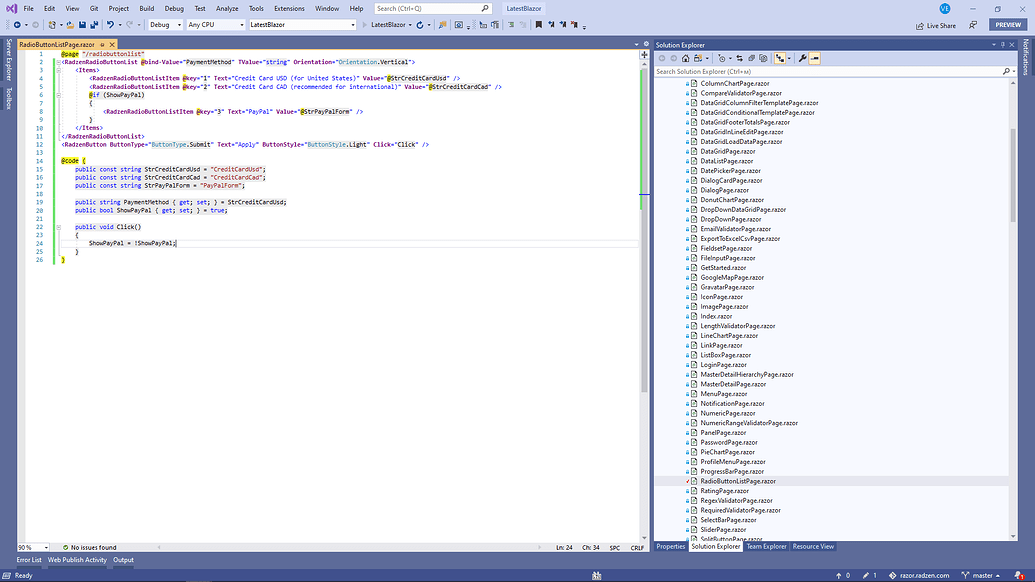Sync Solution Explorer with active document

740,58
